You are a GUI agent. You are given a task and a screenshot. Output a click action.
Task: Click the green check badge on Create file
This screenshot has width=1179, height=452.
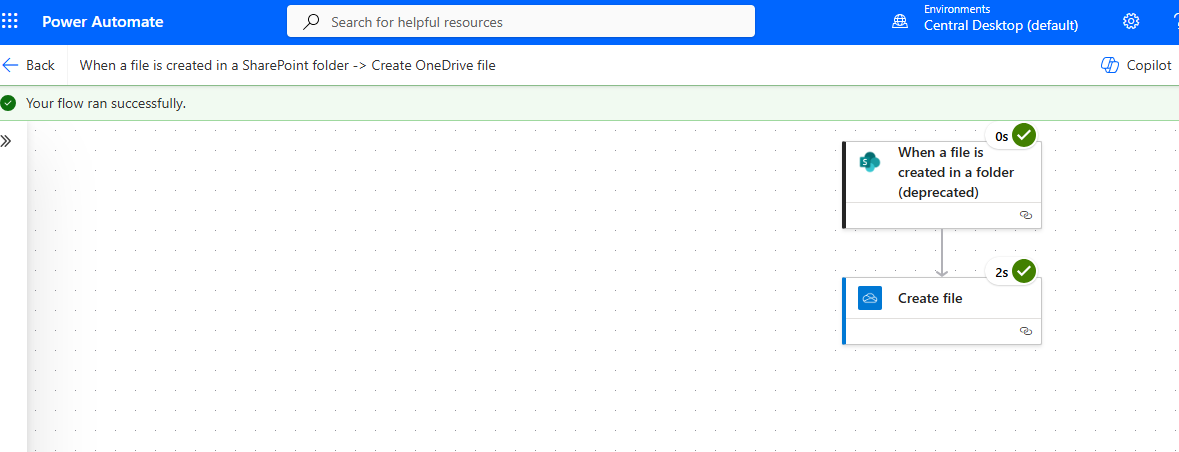point(1023,271)
